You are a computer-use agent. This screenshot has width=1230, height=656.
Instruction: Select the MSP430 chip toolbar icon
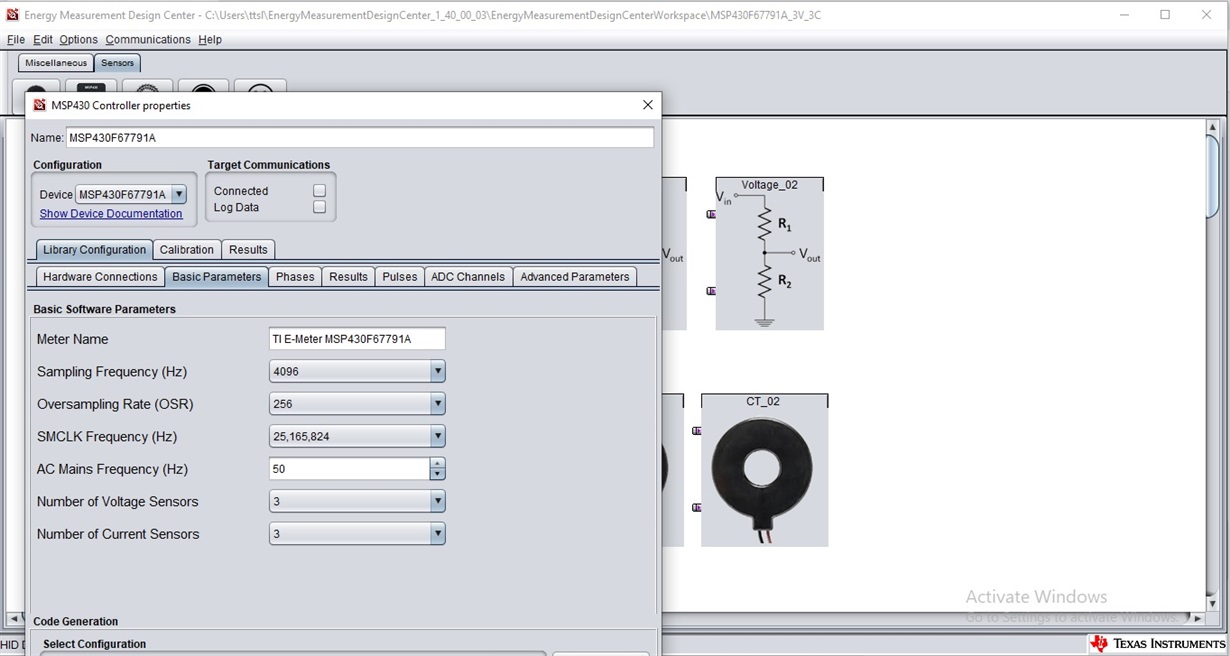tap(91, 89)
